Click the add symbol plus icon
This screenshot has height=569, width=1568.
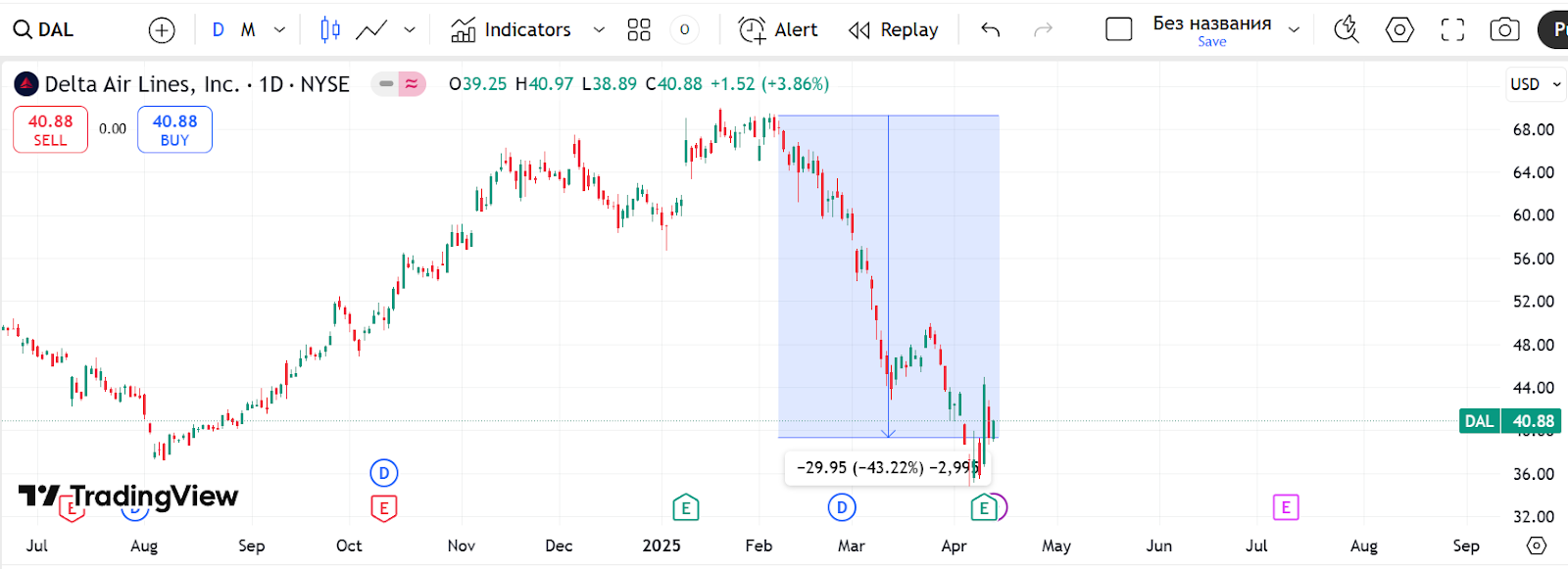click(162, 30)
